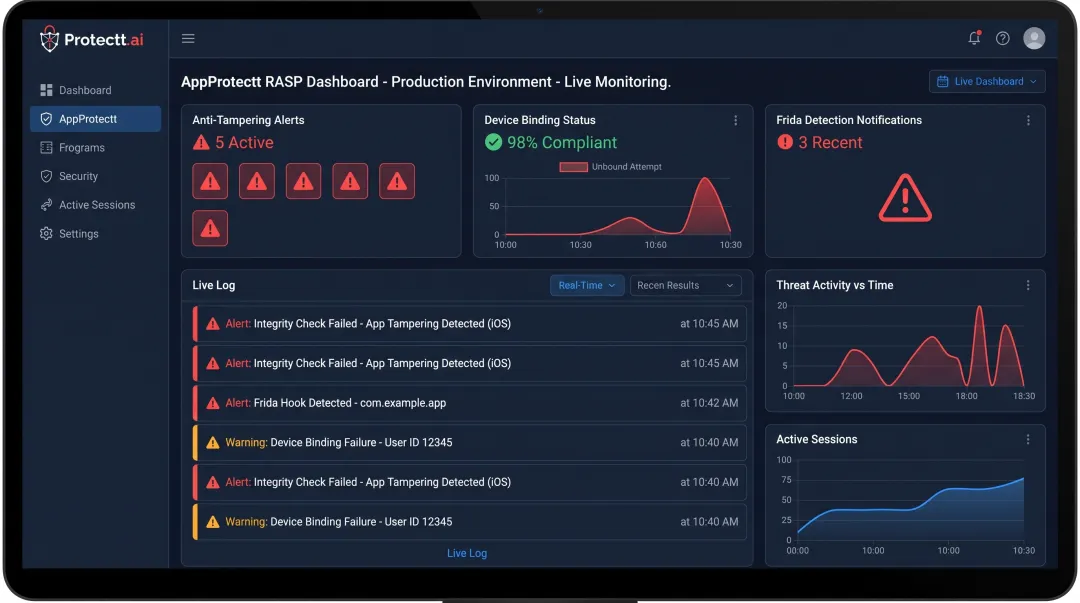Go to Dashboard in sidebar
Image resolution: width=1080 pixels, height=603 pixels.
click(95, 90)
